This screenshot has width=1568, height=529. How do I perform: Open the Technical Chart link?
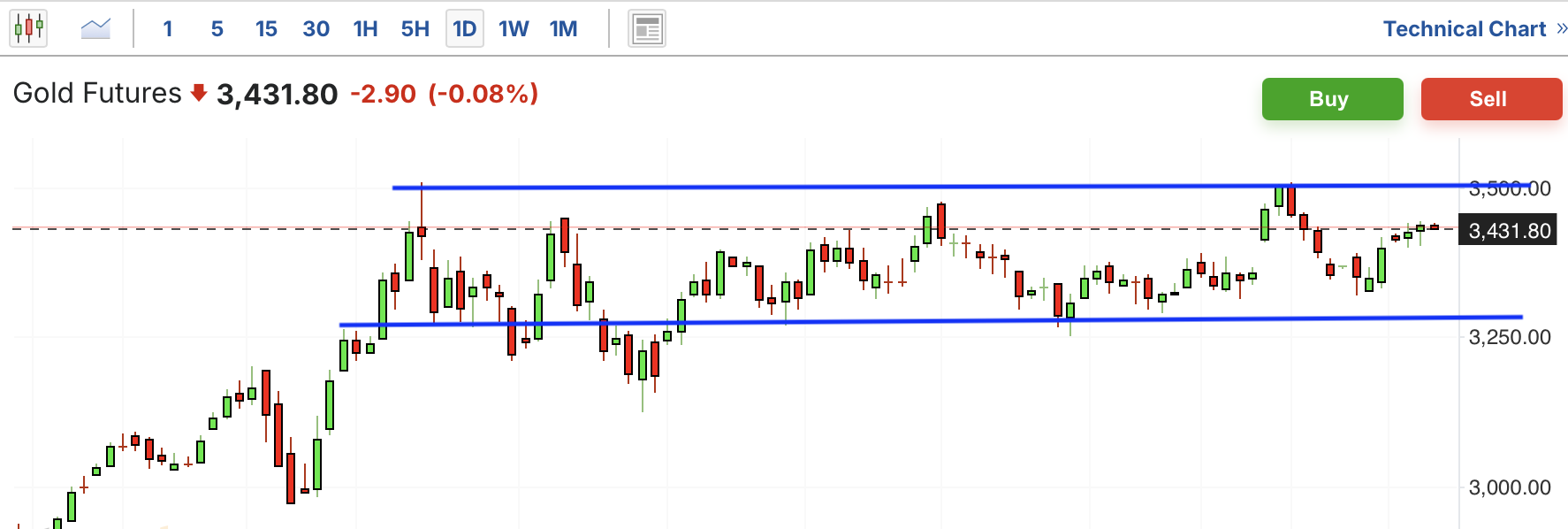[x=1464, y=29]
